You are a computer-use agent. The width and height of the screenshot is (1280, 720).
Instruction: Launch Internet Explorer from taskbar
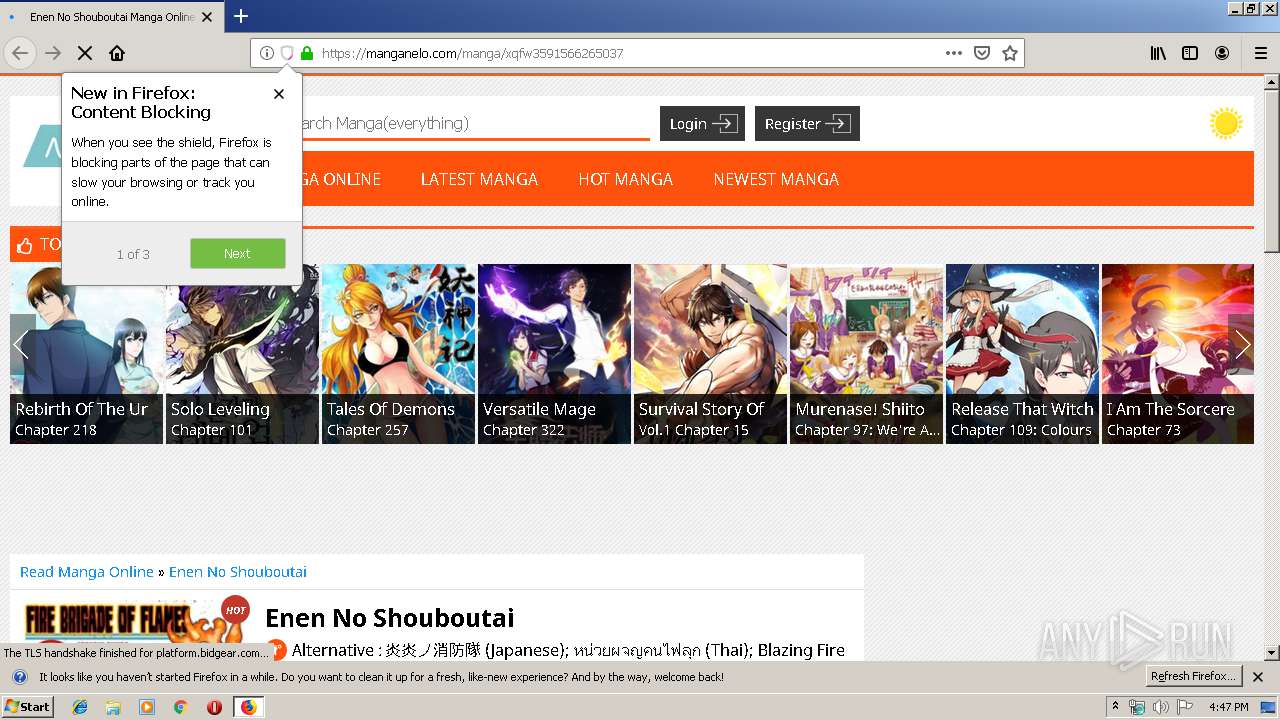(80, 707)
